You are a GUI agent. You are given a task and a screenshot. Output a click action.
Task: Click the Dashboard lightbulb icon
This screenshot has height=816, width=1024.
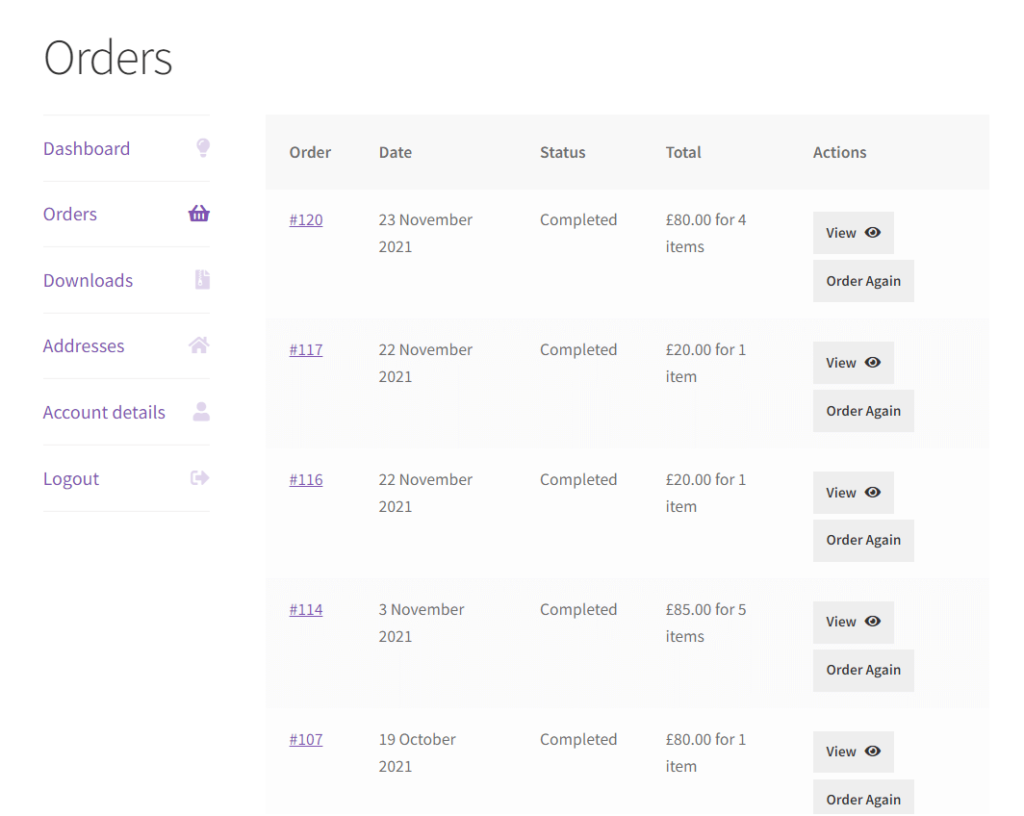click(202, 147)
